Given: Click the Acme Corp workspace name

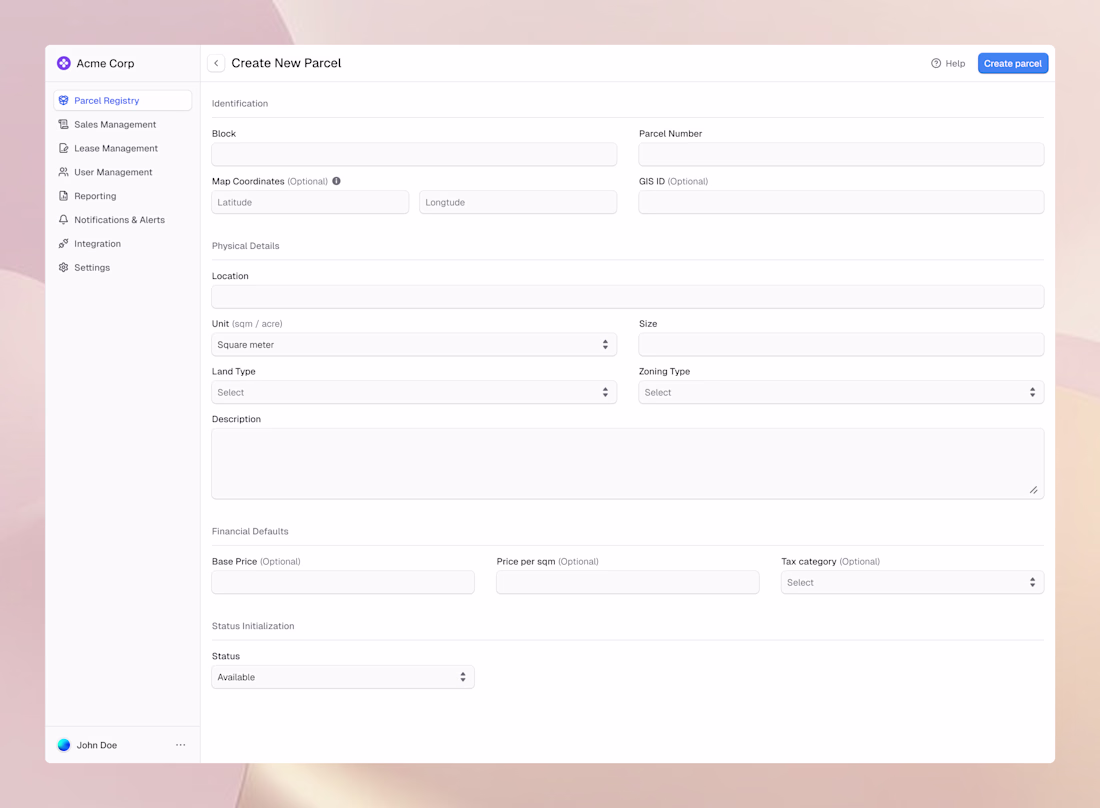Looking at the screenshot, I should pos(105,63).
